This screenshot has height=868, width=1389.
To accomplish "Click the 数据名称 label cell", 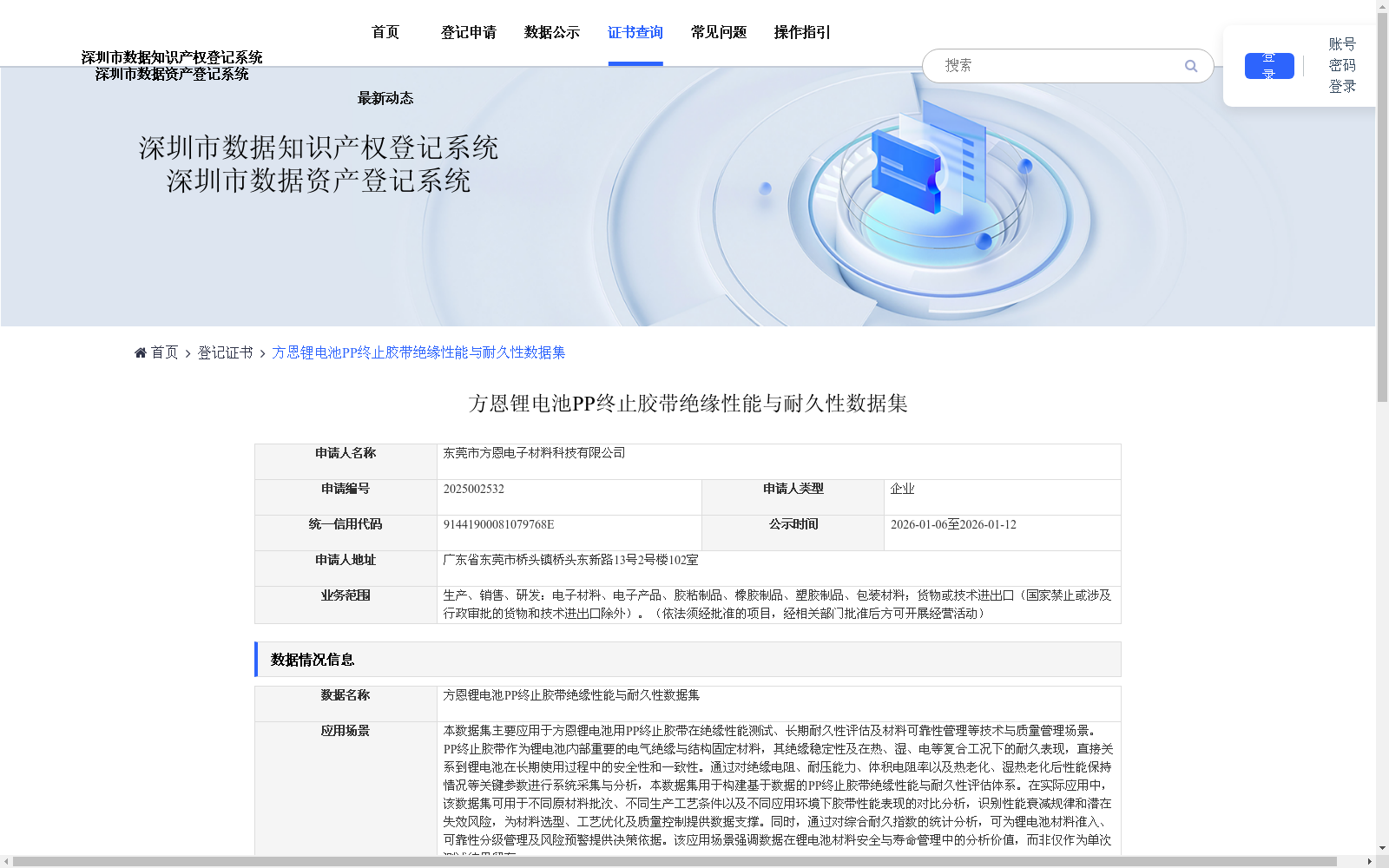I will [346, 704].
